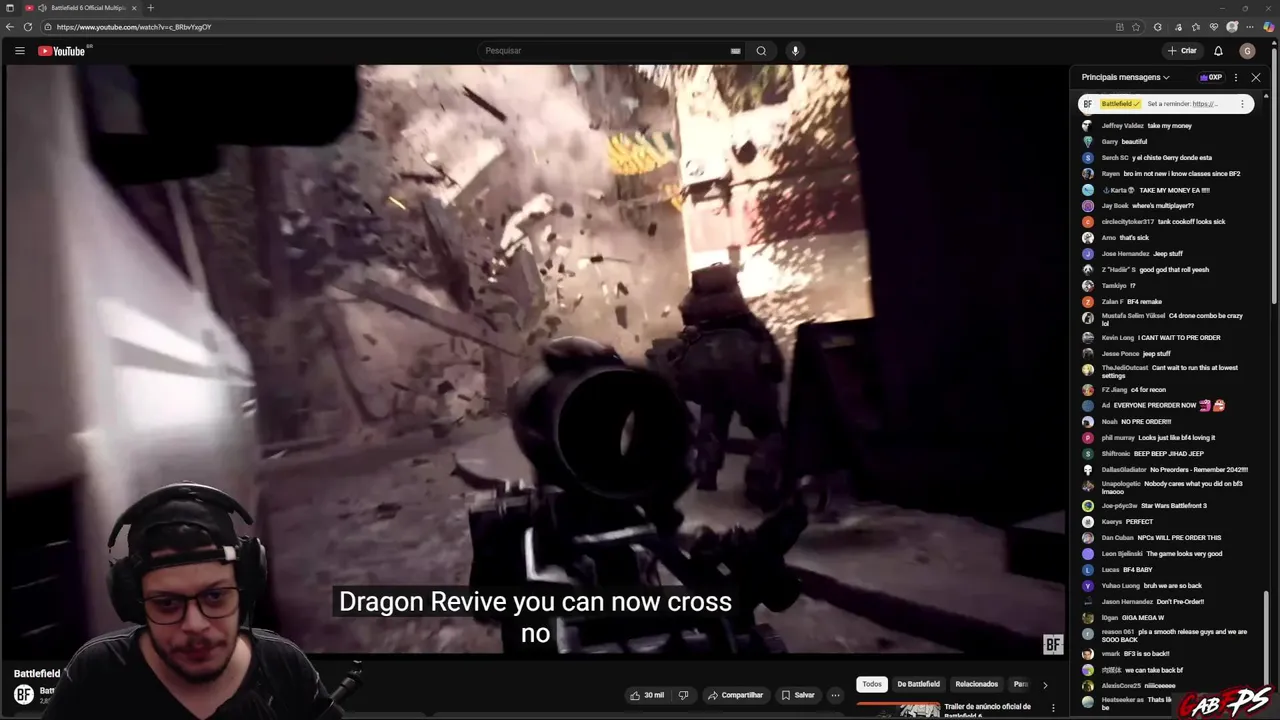1280x720 pixels.
Task: Open browser essentials heart icon
Action: coord(1214,27)
